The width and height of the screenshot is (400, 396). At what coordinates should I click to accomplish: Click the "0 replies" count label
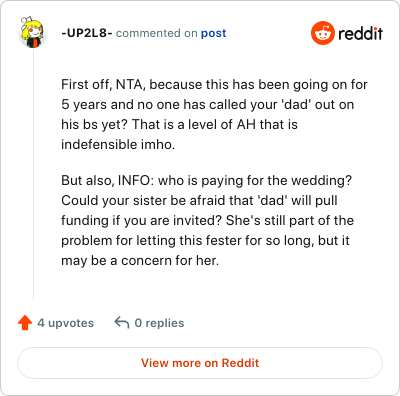coord(159,323)
